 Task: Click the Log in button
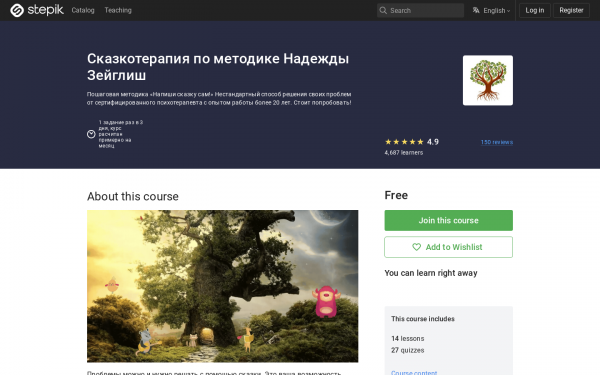tap(535, 10)
